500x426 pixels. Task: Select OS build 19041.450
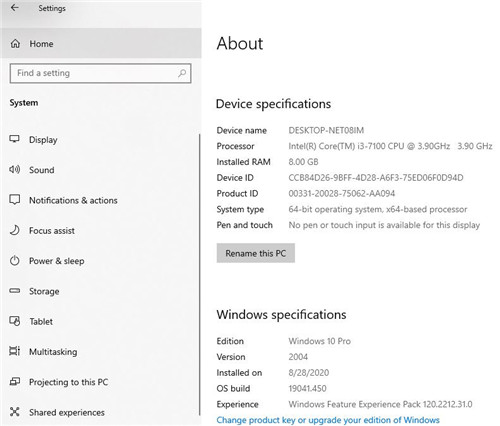pyautogui.click(x=307, y=389)
